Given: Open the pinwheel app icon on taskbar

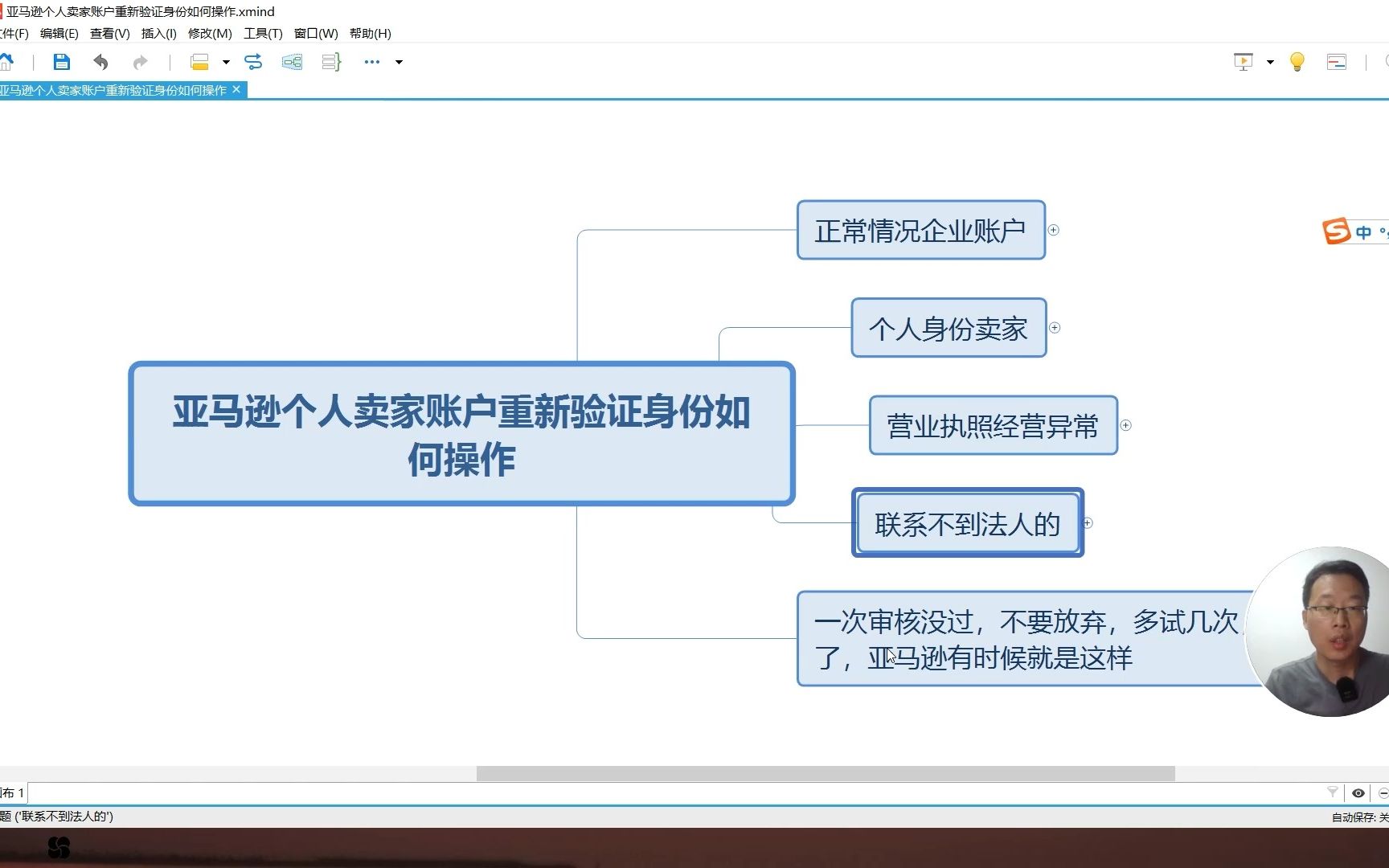Looking at the screenshot, I should [59, 847].
